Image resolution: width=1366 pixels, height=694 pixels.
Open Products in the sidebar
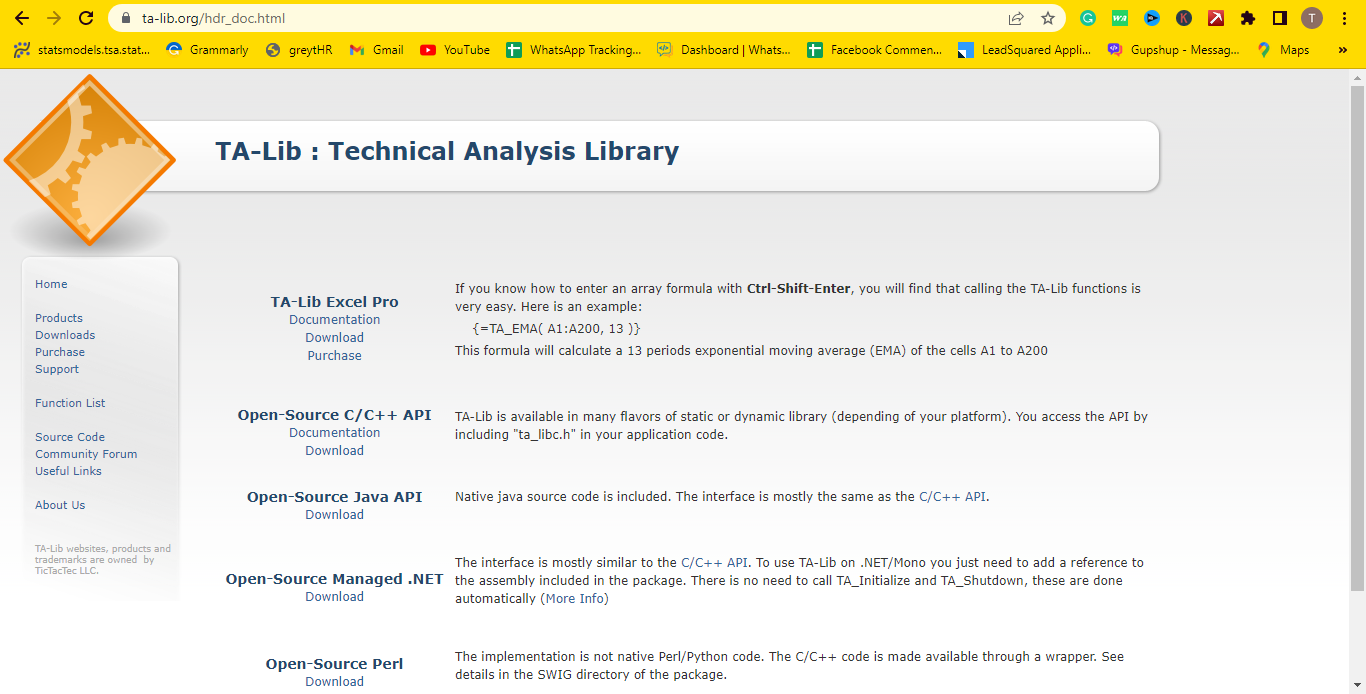[59, 318]
